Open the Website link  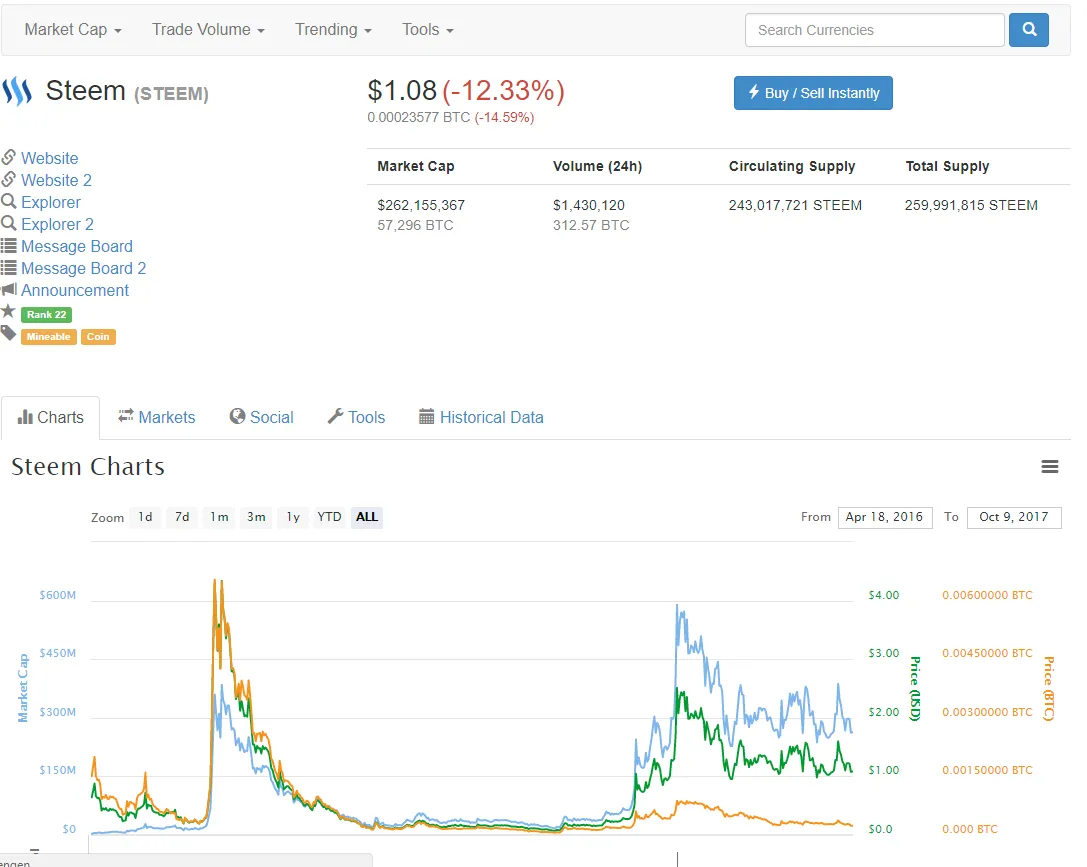[50, 158]
